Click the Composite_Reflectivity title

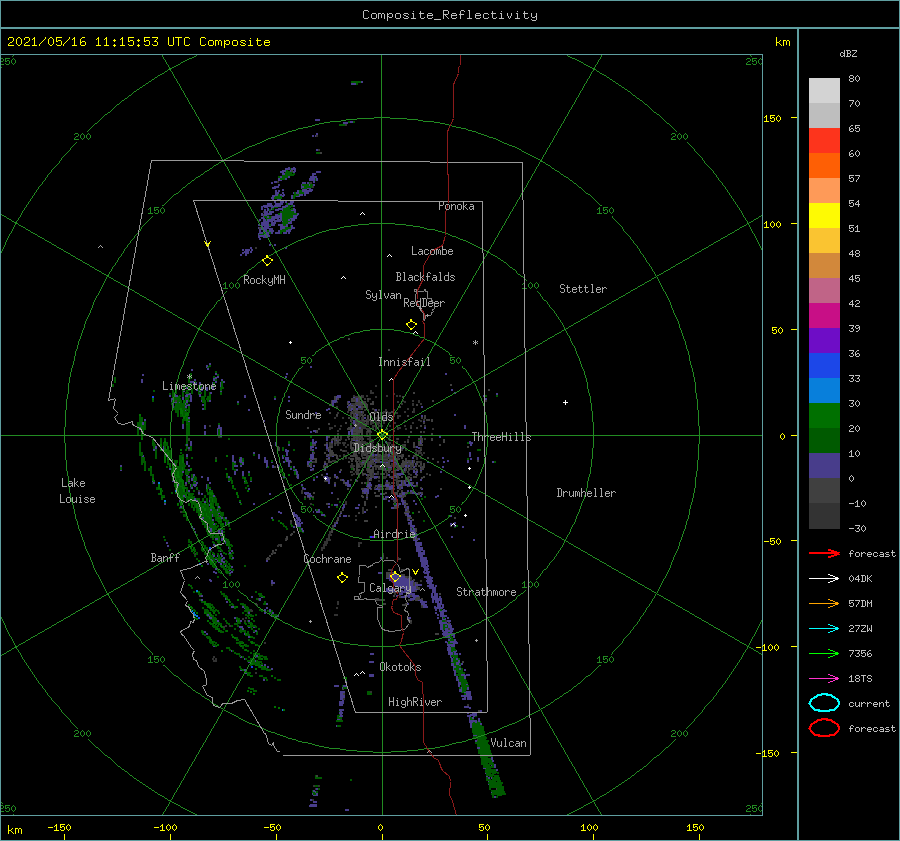(x=450, y=15)
